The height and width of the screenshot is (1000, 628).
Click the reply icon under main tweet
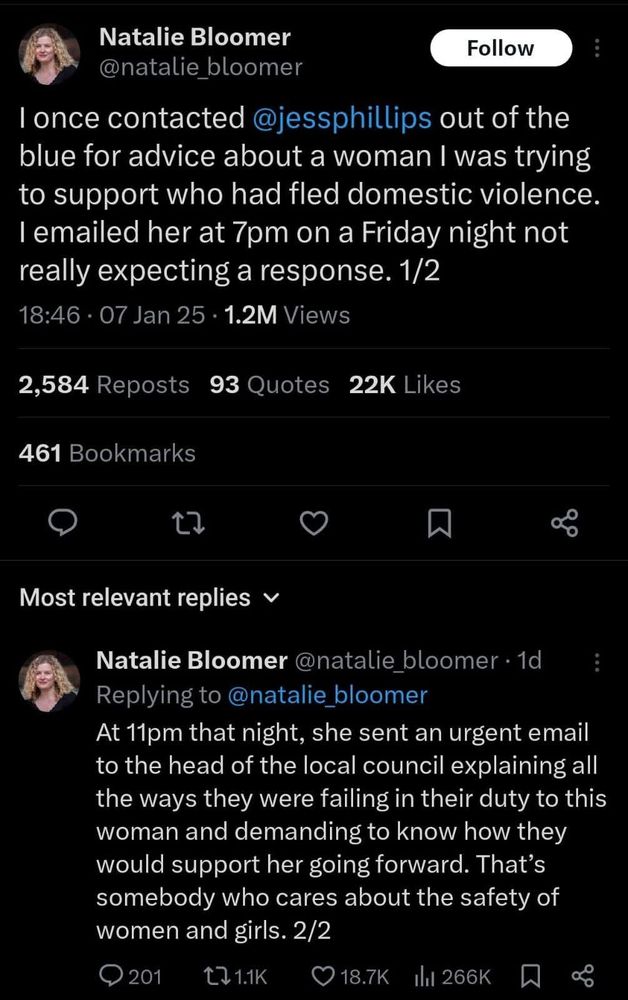click(64, 521)
